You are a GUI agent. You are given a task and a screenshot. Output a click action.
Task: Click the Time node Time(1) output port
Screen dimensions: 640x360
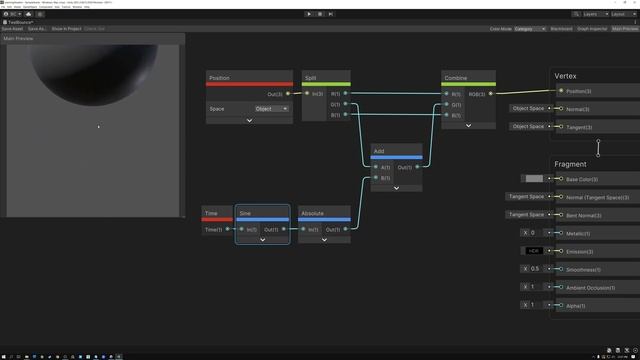tap(228, 229)
